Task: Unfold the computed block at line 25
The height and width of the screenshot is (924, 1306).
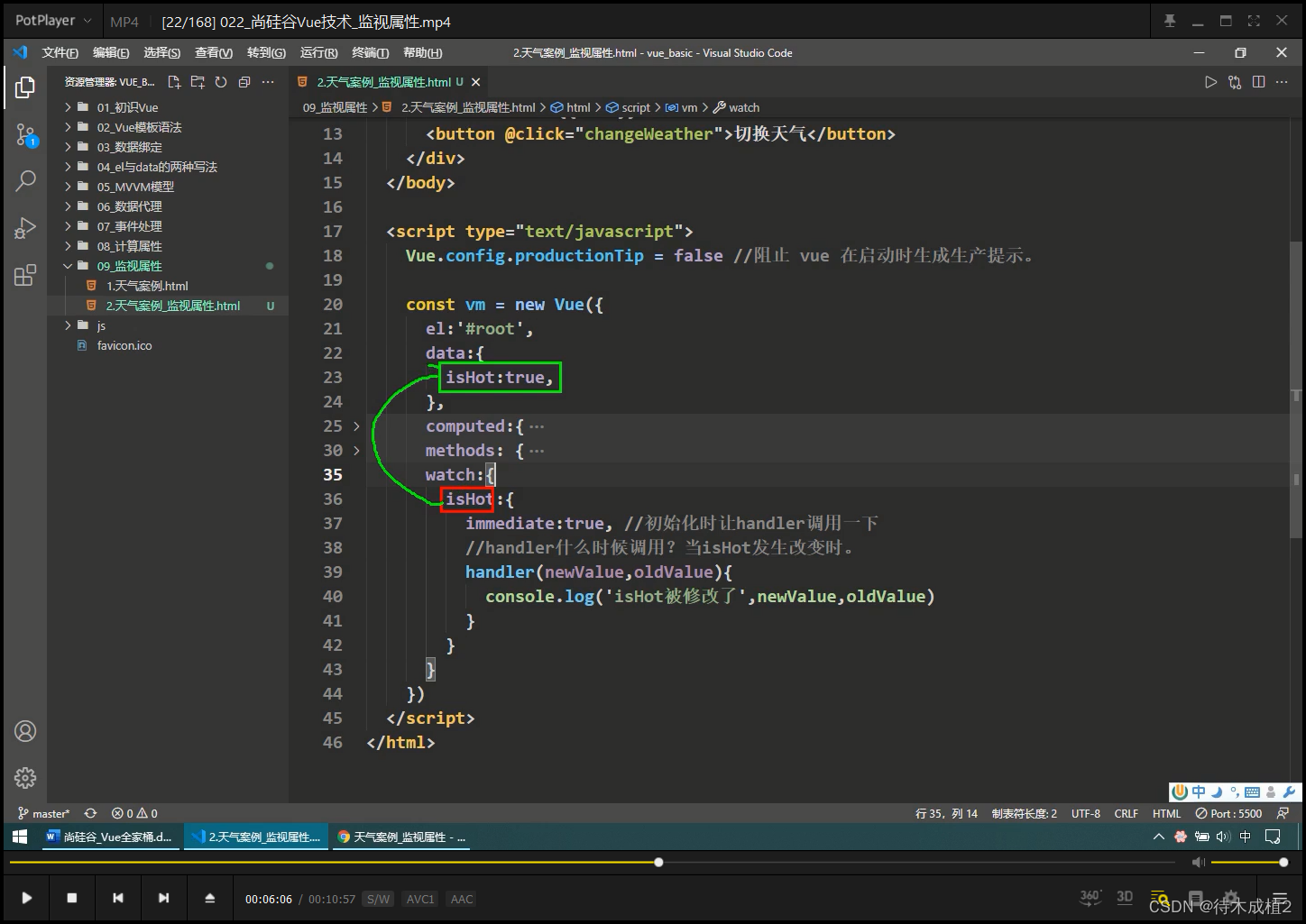Action: click(356, 426)
